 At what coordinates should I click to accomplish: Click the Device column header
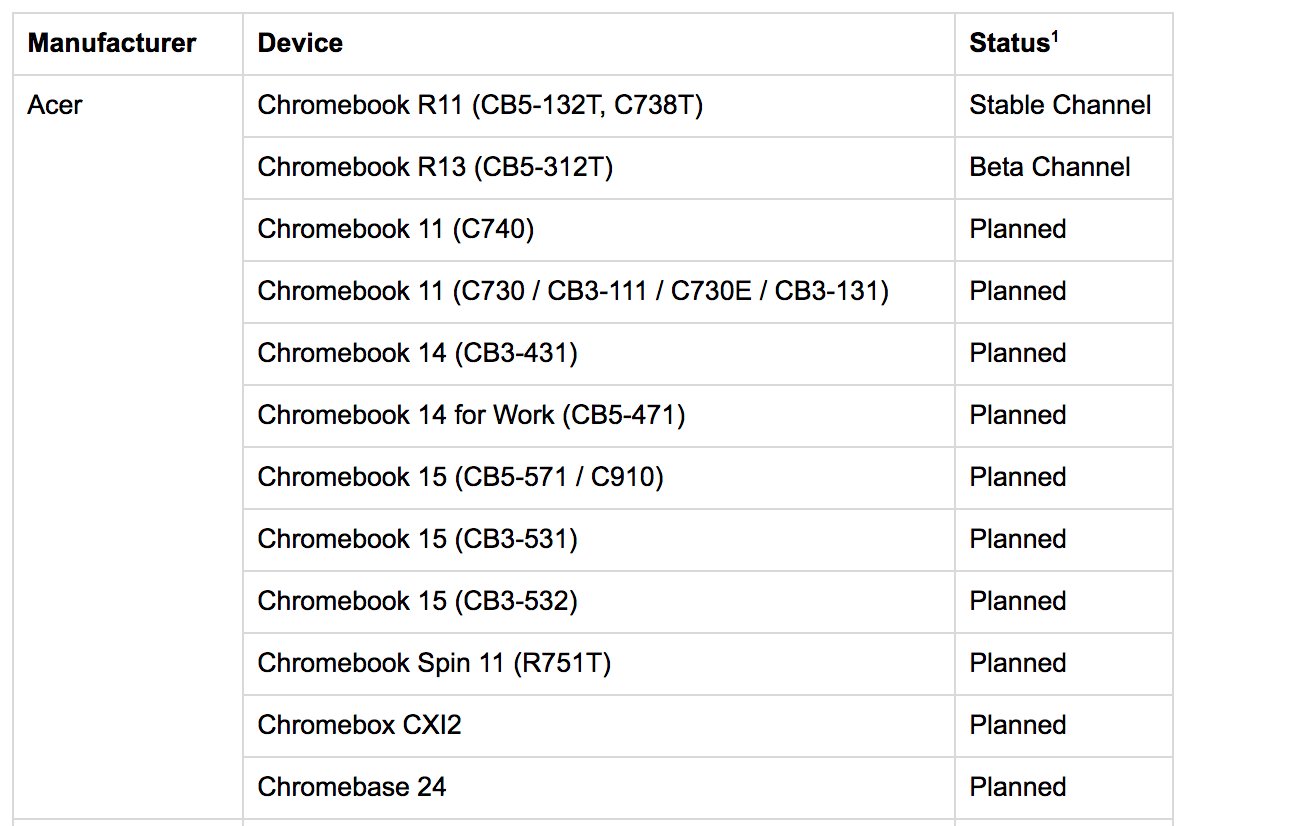(x=300, y=43)
